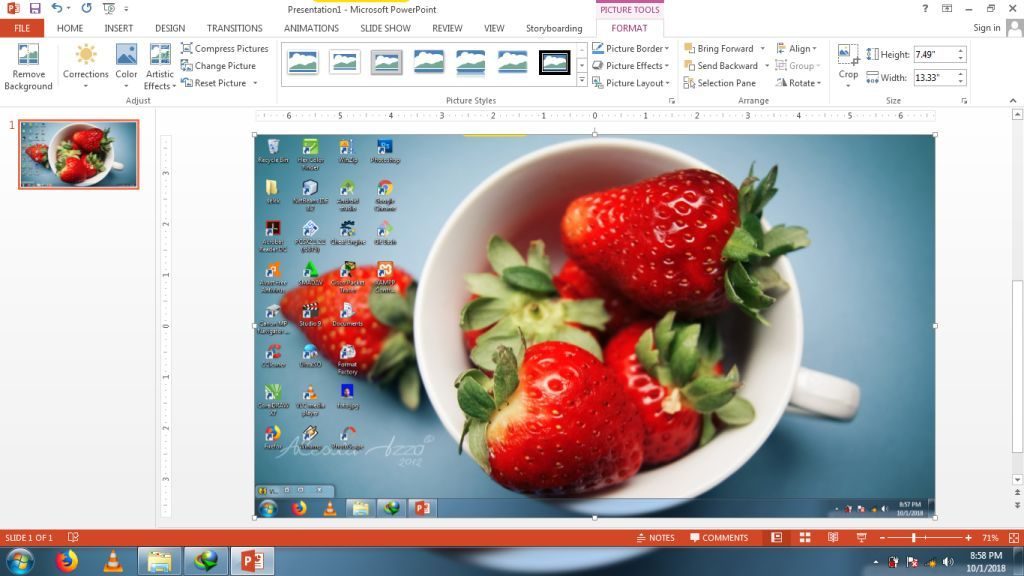Viewport: 1024px width, 576px height.
Task: Decrease picture width with the down stepper
Action: click(961, 82)
